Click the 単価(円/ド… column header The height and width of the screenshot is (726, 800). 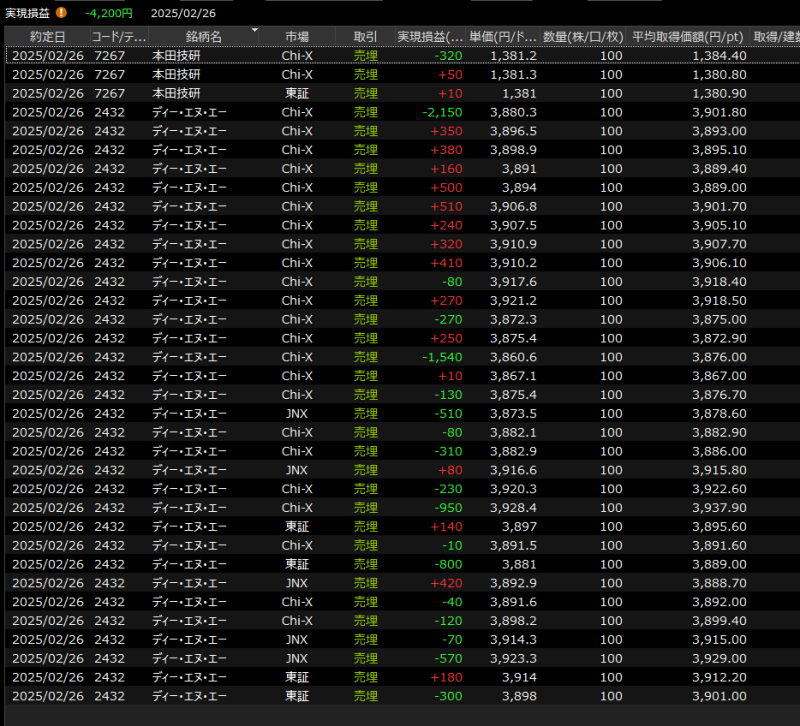pyautogui.click(x=503, y=37)
